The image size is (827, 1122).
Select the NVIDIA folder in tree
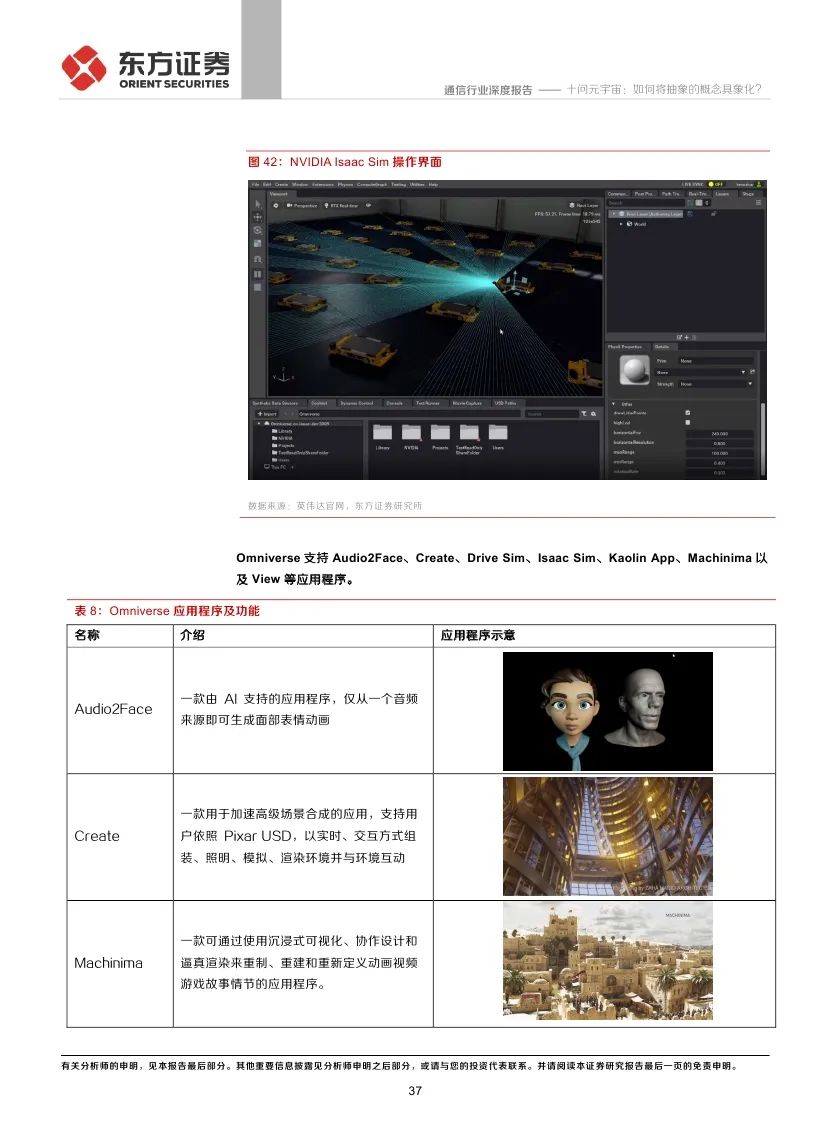[284, 438]
